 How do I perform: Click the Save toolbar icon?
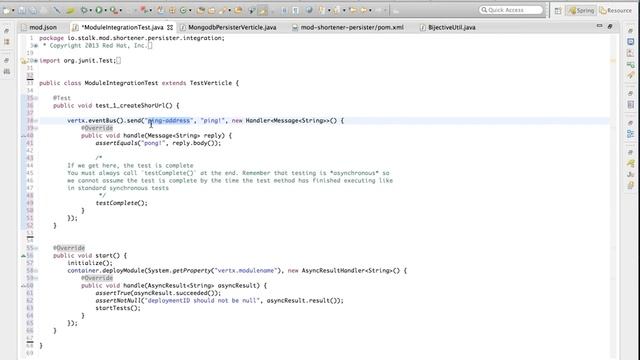pyautogui.click(x=22, y=10)
